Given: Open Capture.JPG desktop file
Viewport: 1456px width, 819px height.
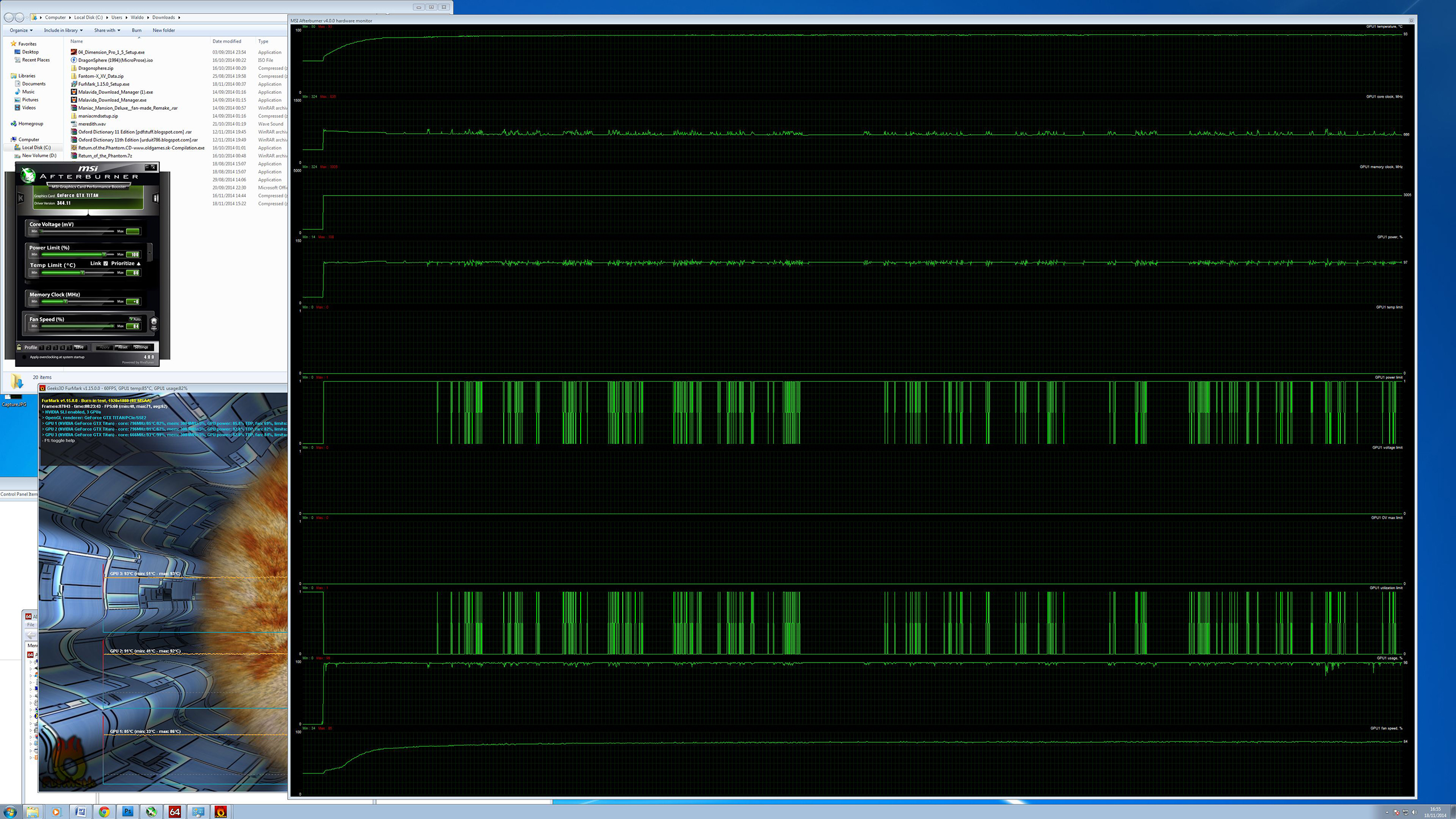Looking at the screenshot, I should pyautogui.click(x=14, y=400).
